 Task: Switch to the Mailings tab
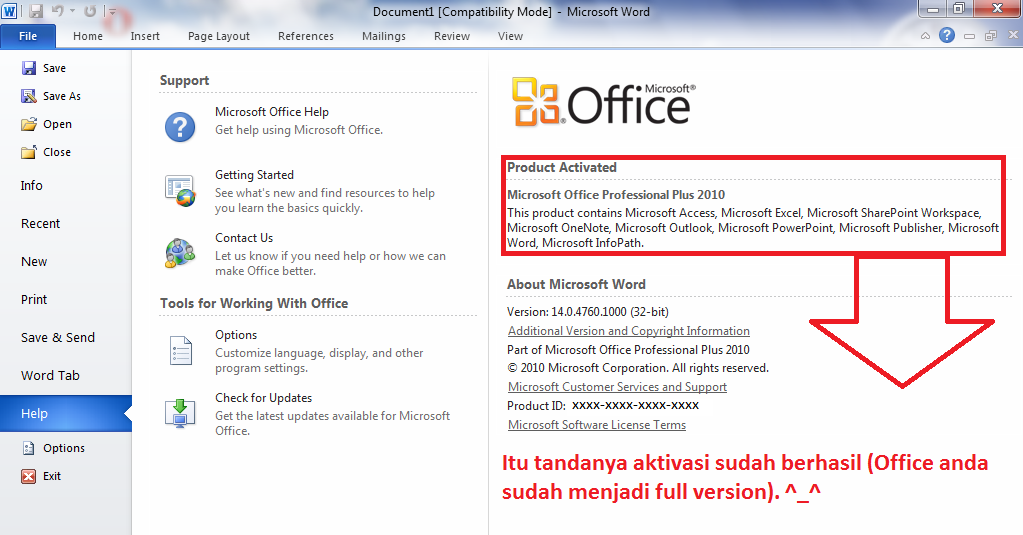coord(384,36)
